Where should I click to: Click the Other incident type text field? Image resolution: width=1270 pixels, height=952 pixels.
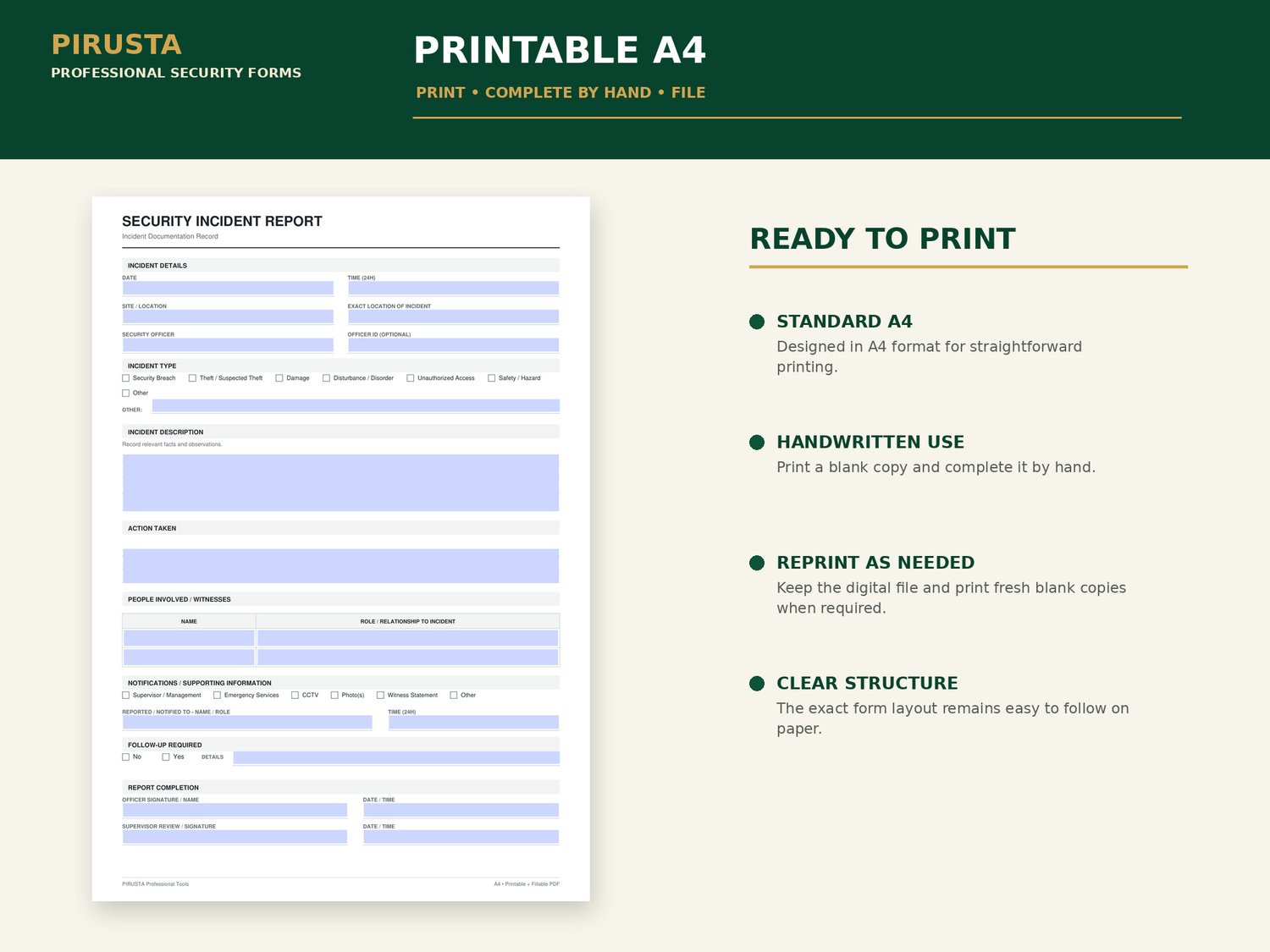click(356, 405)
